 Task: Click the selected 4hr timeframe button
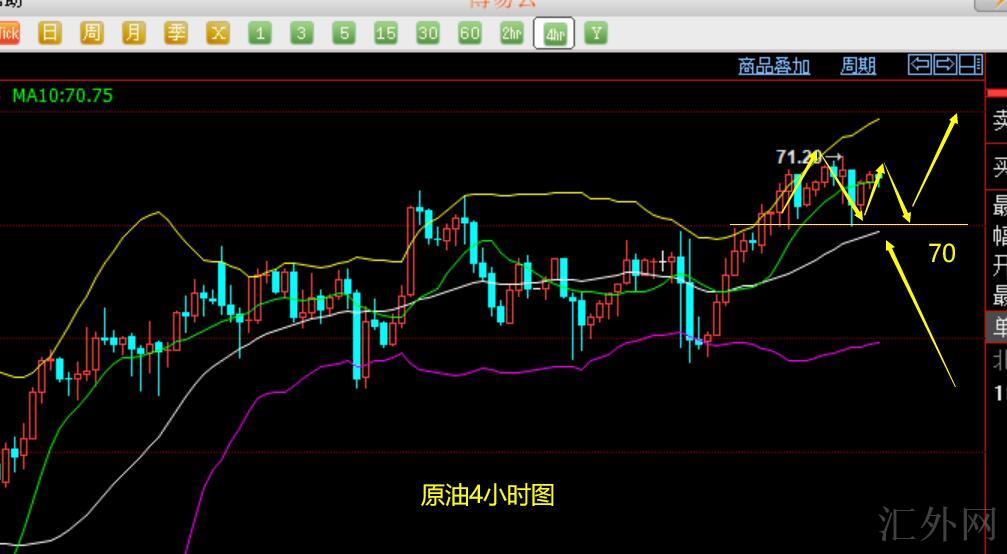coord(553,34)
